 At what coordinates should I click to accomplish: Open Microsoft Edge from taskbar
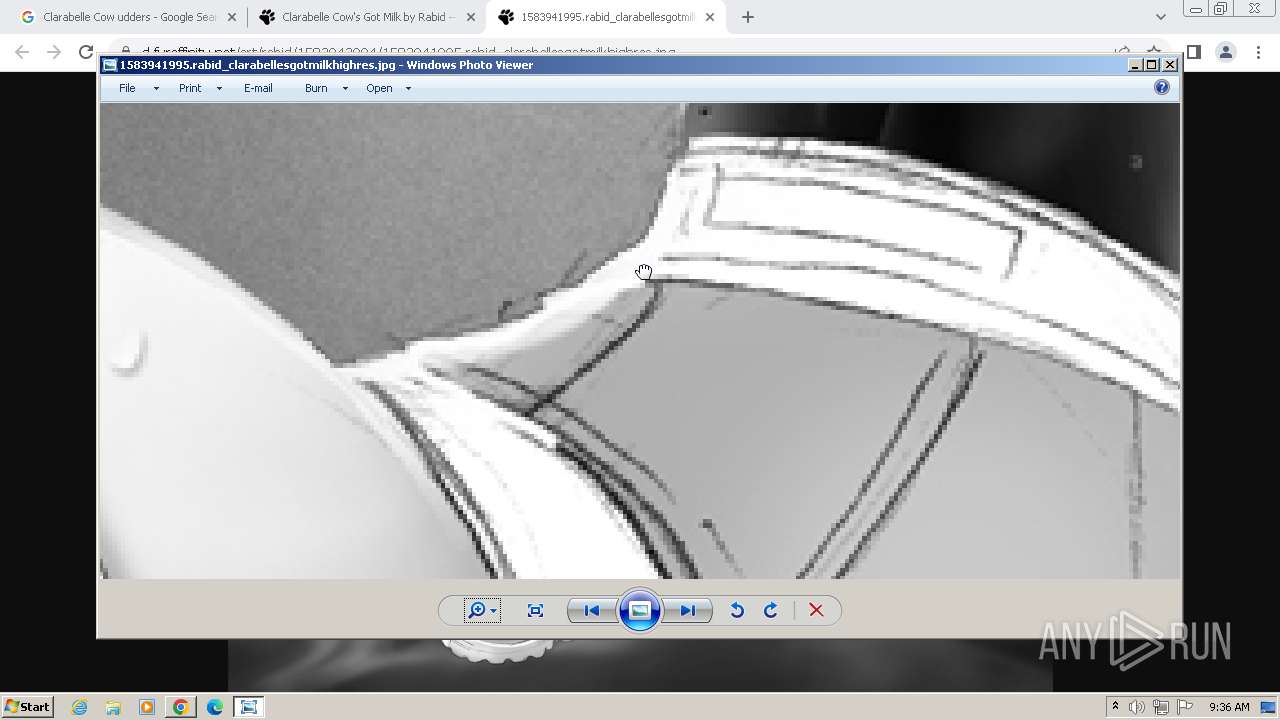pyautogui.click(x=215, y=707)
